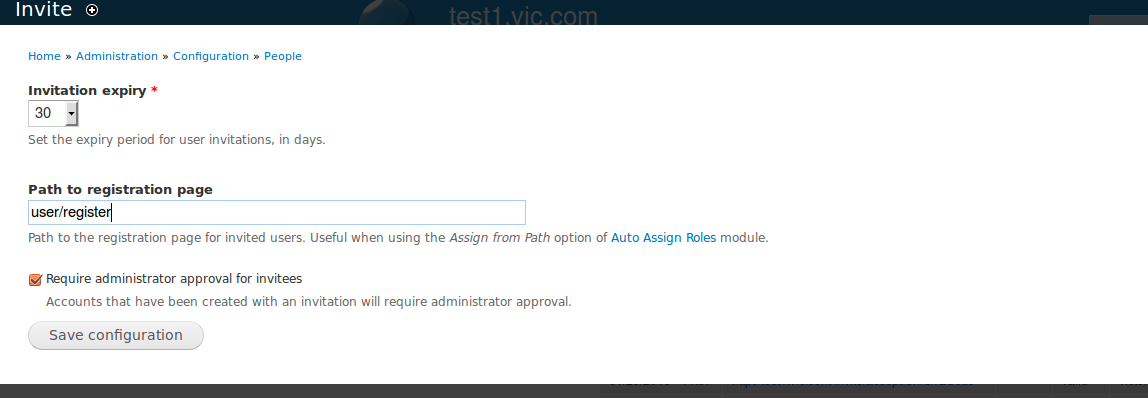The width and height of the screenshot is (1148, 398).
Task: Click the dimmed test1.vic.com site name
Action: click(523, 15)
